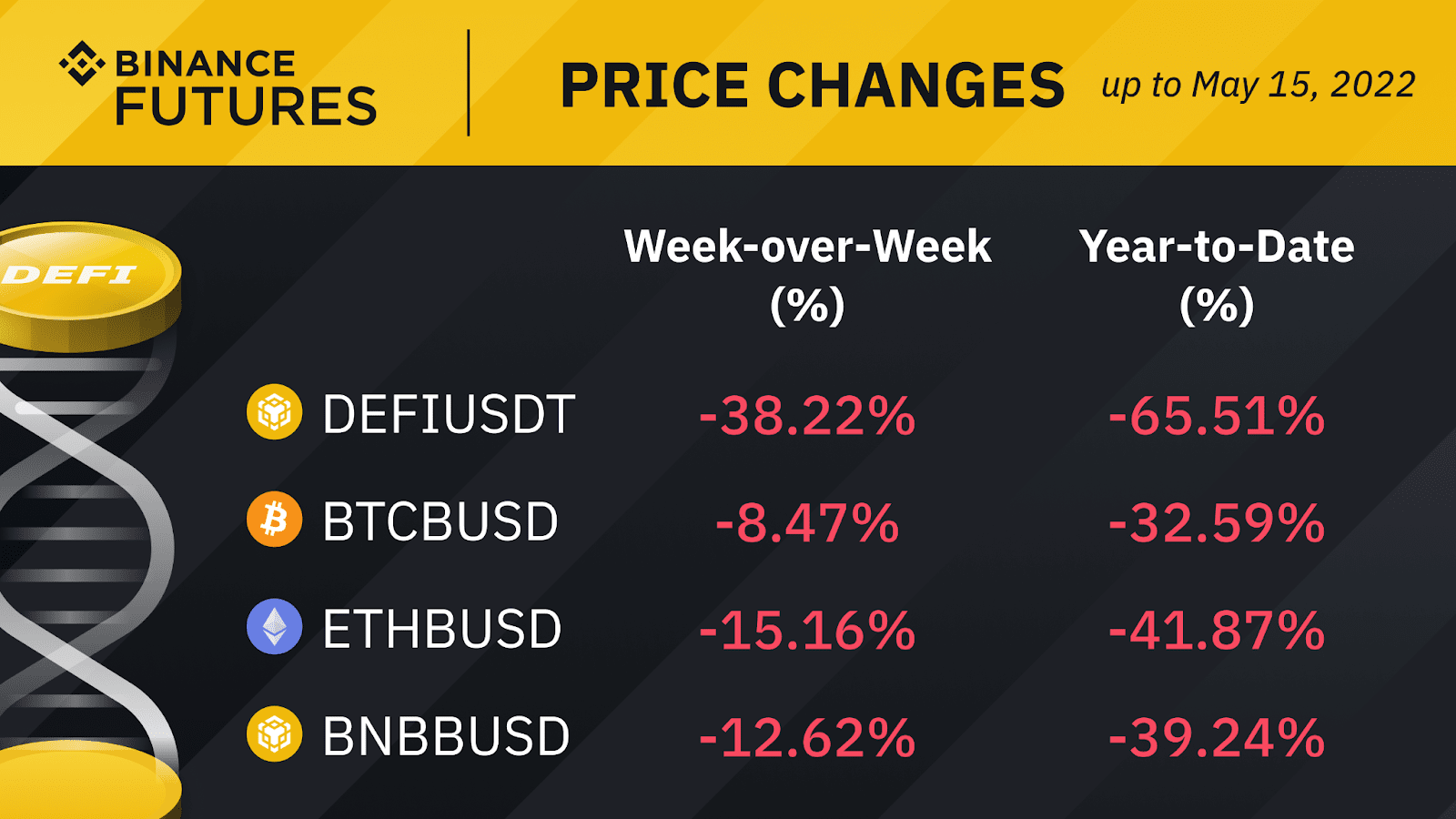This screenshot has width=1456, height=819.
Task: Select the BTCBUSD symbol label
Action: tap(440, 522)
